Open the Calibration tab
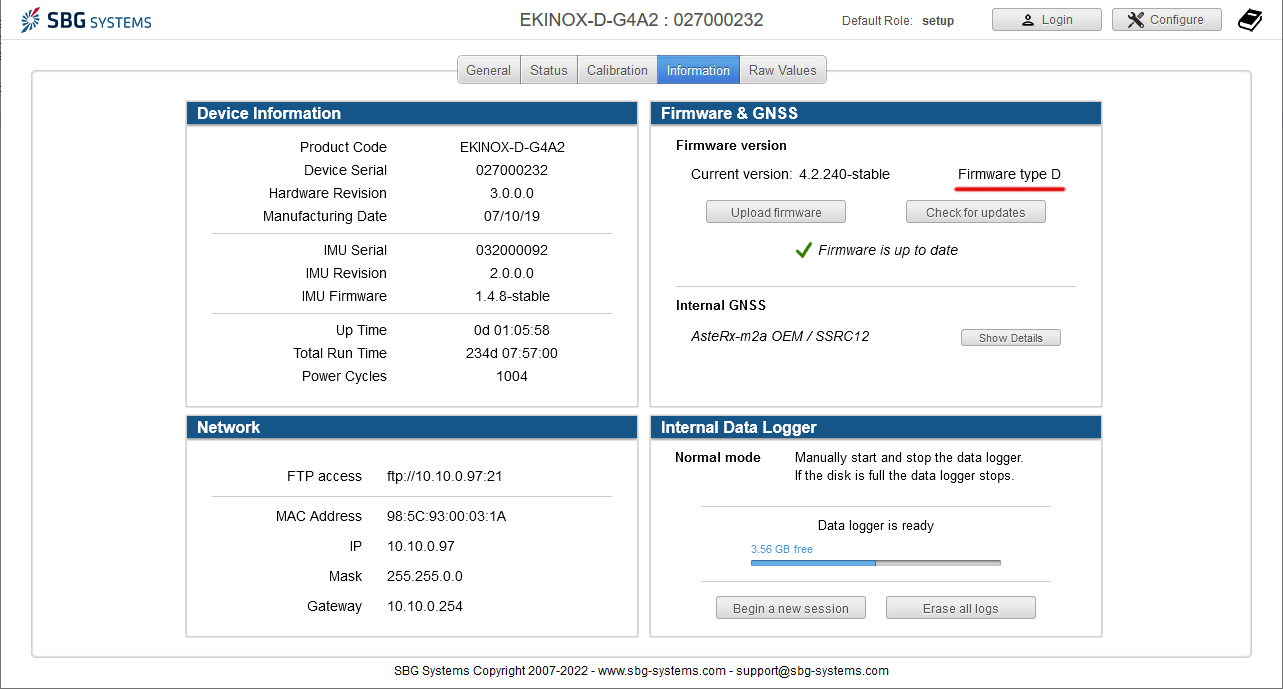This screenshot has width=1283, height=689. tap(617, 70)
